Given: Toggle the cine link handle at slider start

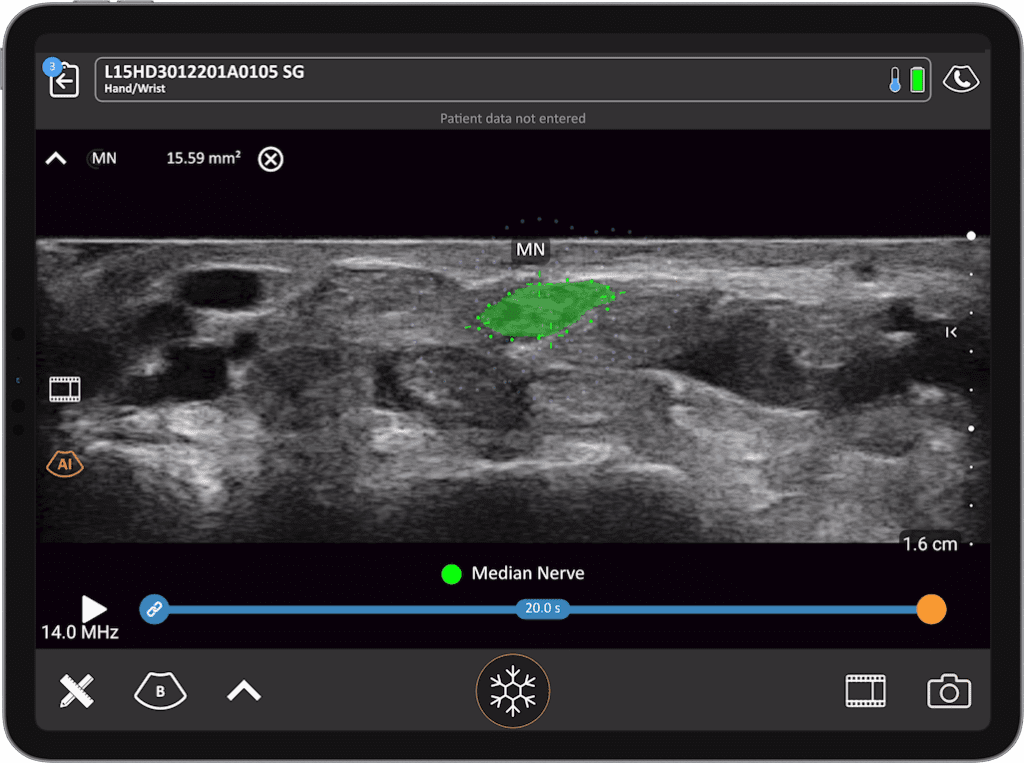Looking at the screenshot, I should point(154,608).
